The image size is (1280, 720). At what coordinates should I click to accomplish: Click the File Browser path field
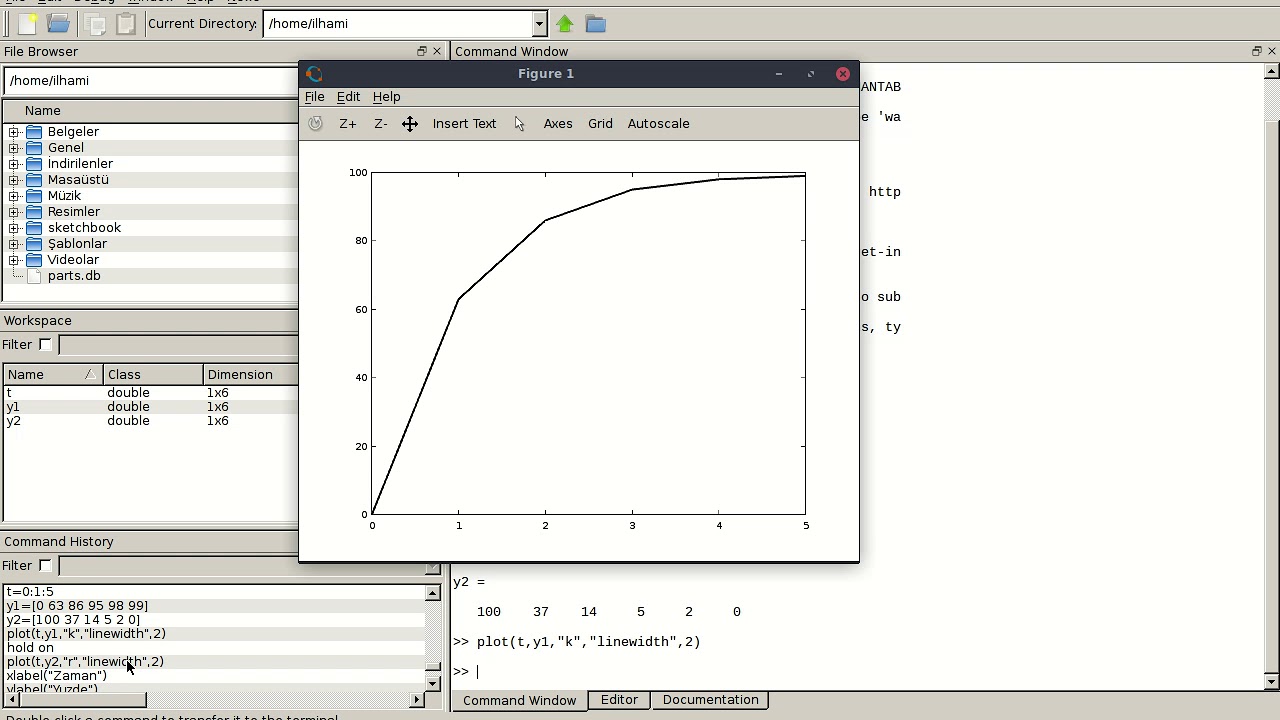pos(151,81)
